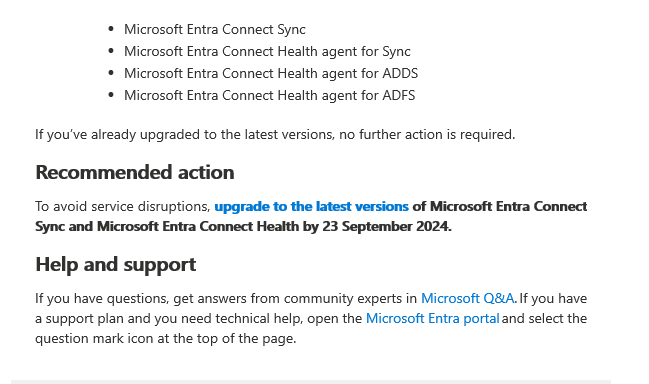Click the "To avoid service disruptions" text

click(x=123, y=206)
